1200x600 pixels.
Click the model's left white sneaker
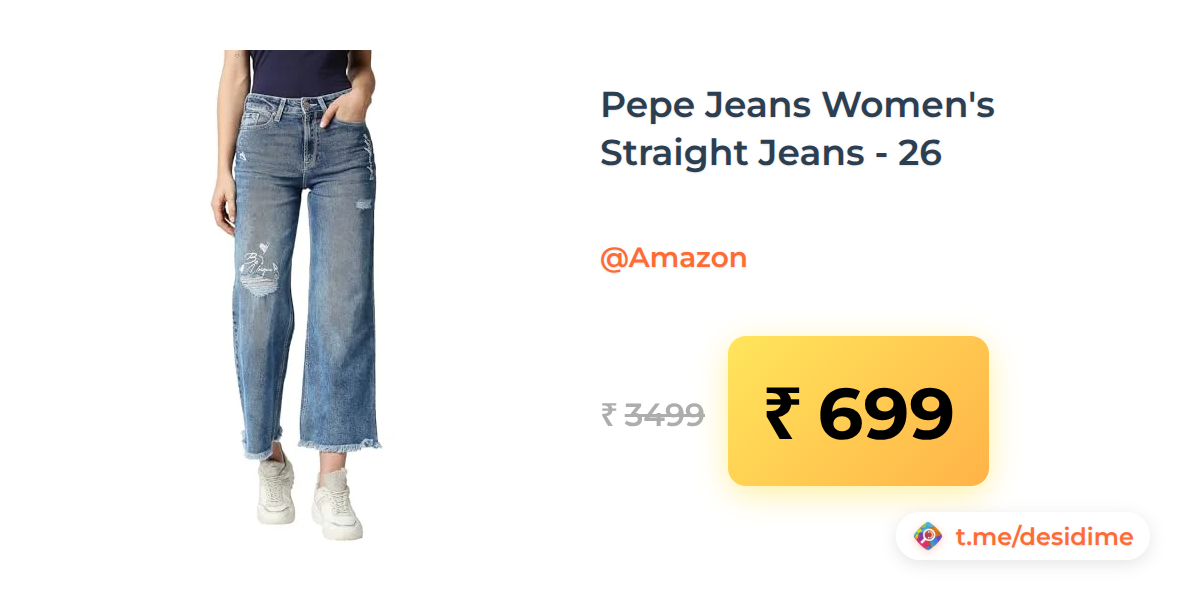click(336, 506)
